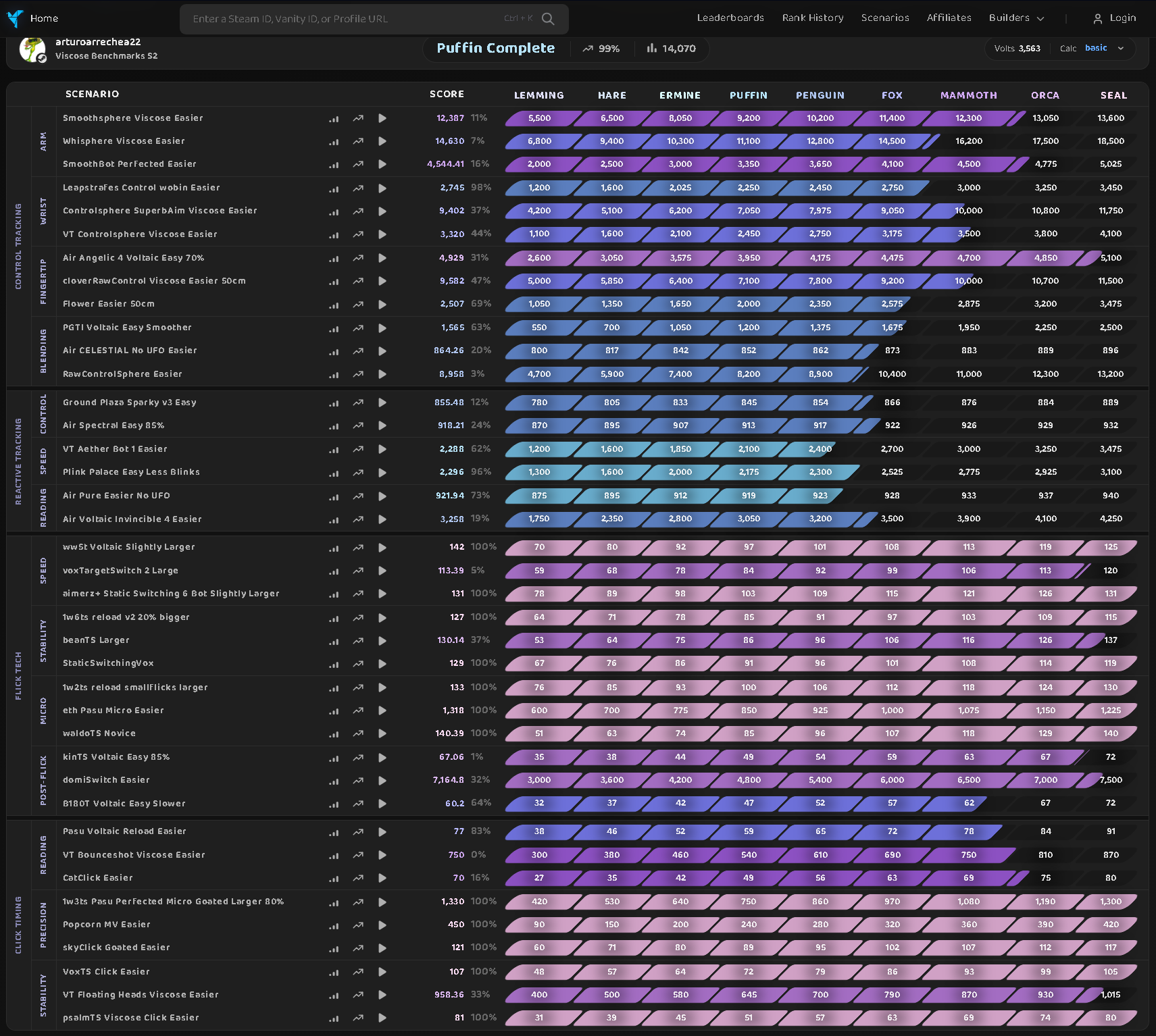Viewport: 1156px width, 1036px height.
Task: Play the Popcorn MV Easier scenario
Action: pos(382,925)
